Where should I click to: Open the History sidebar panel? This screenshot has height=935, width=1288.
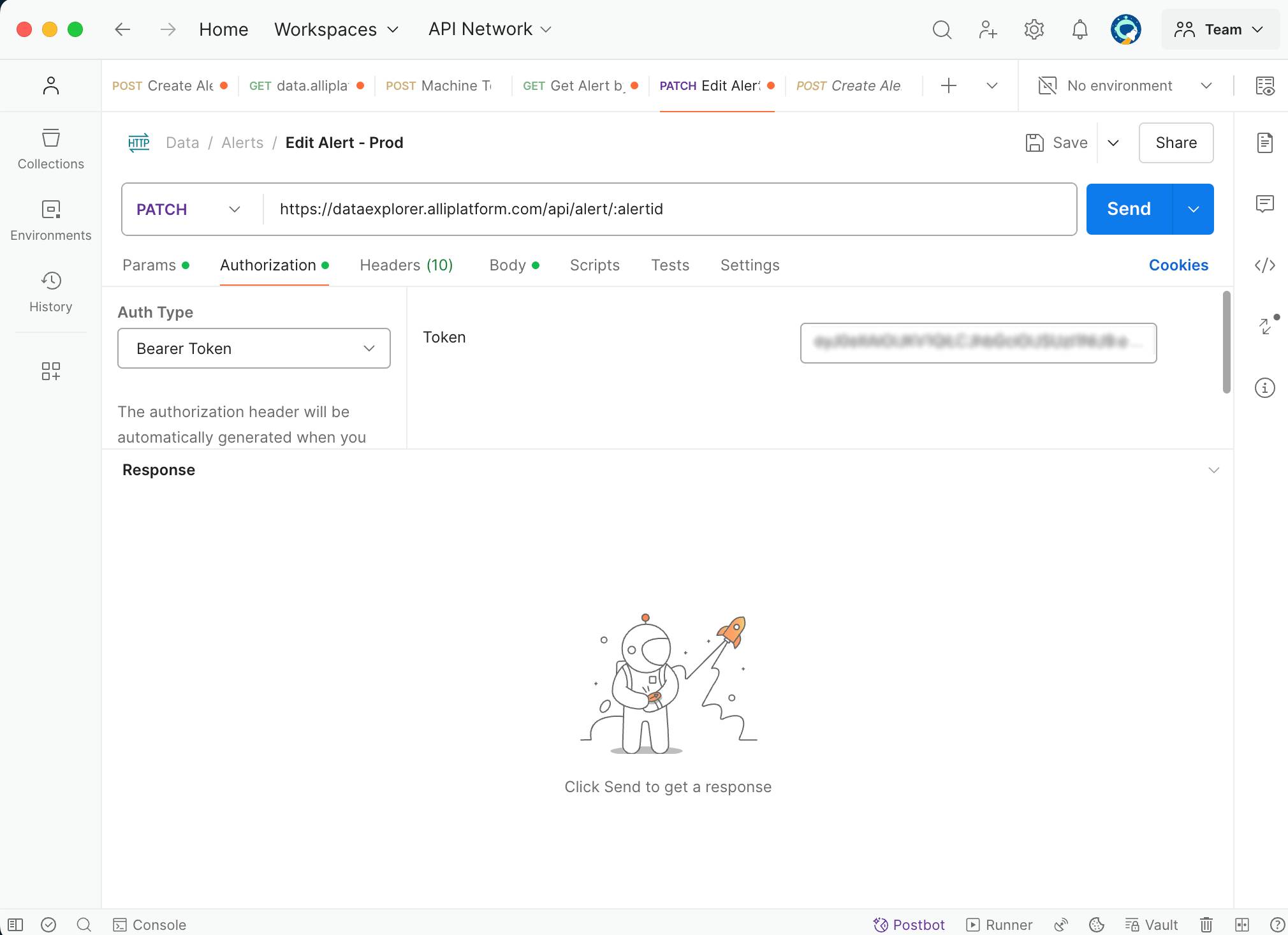click(x=50, y=292)
